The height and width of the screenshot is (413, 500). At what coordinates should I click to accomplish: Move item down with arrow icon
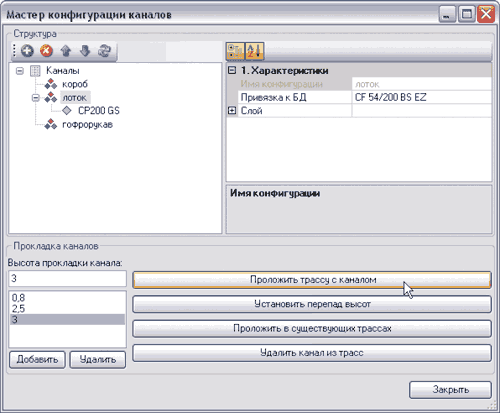(x=85, y=51)
